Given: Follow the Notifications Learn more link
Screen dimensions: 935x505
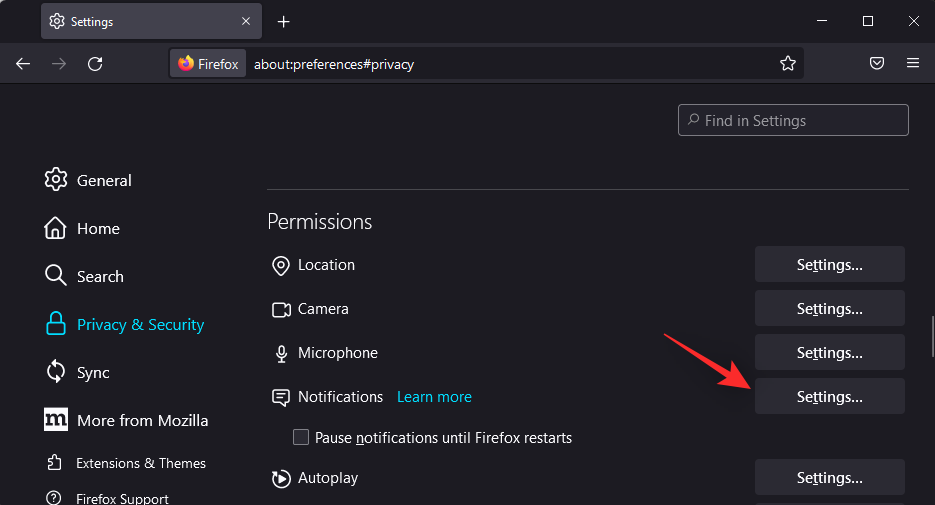Looking at the screenshot, I should [x=434, y=397].
